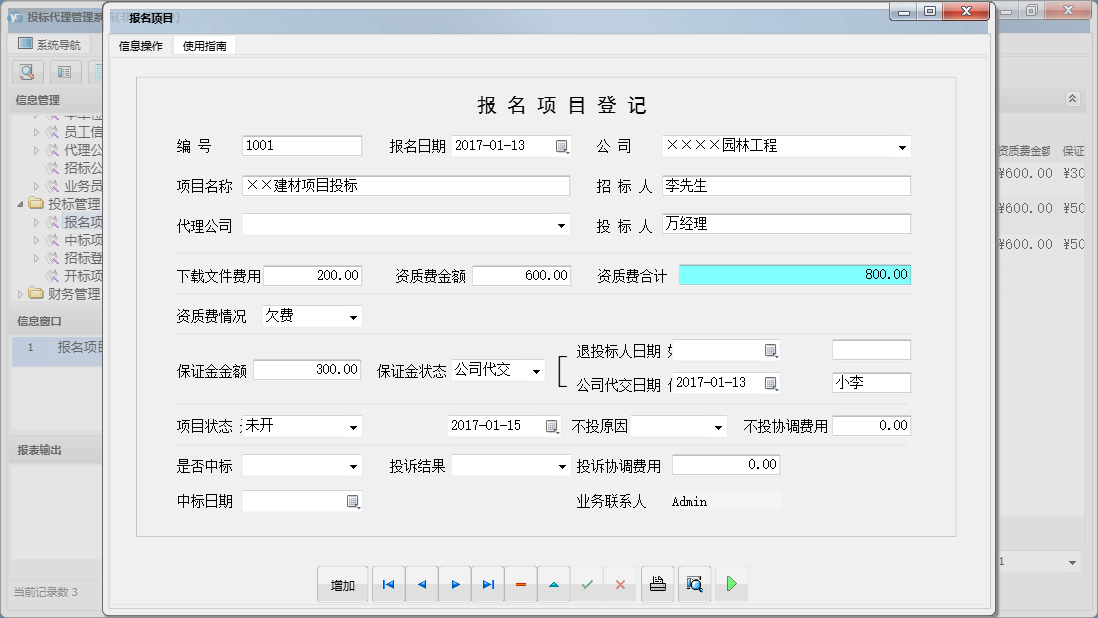Screen dimensions: 1098x618
Task: Expand the 代理公司 combo box
Action: click(561, 225)
